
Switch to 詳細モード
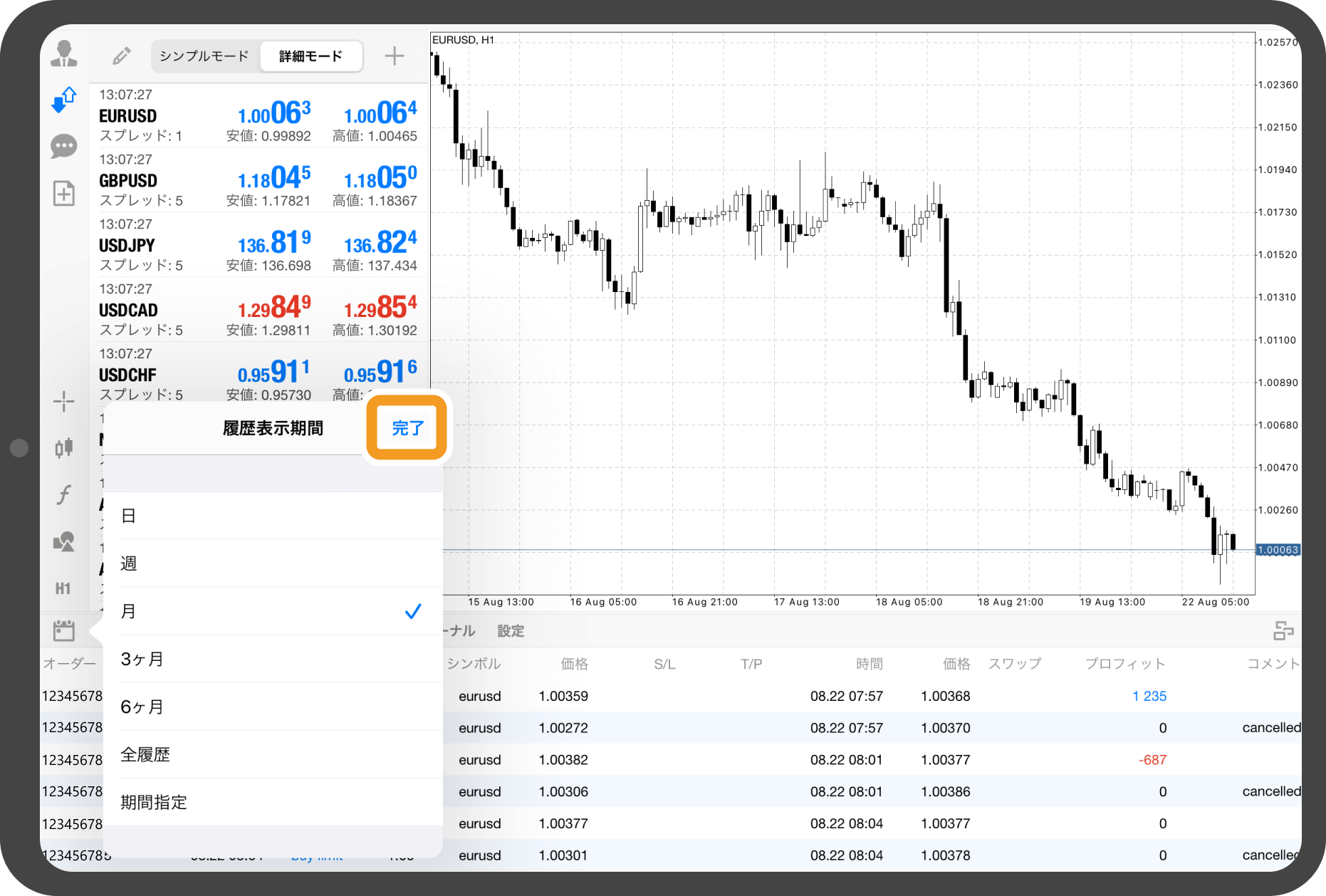coord(311,56)
